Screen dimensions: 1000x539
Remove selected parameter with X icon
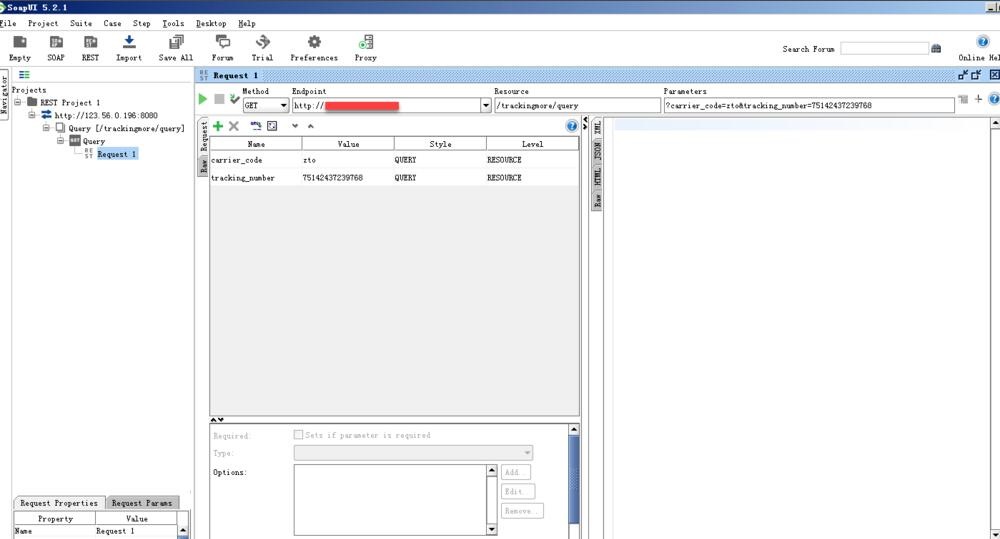coord(233,126)
